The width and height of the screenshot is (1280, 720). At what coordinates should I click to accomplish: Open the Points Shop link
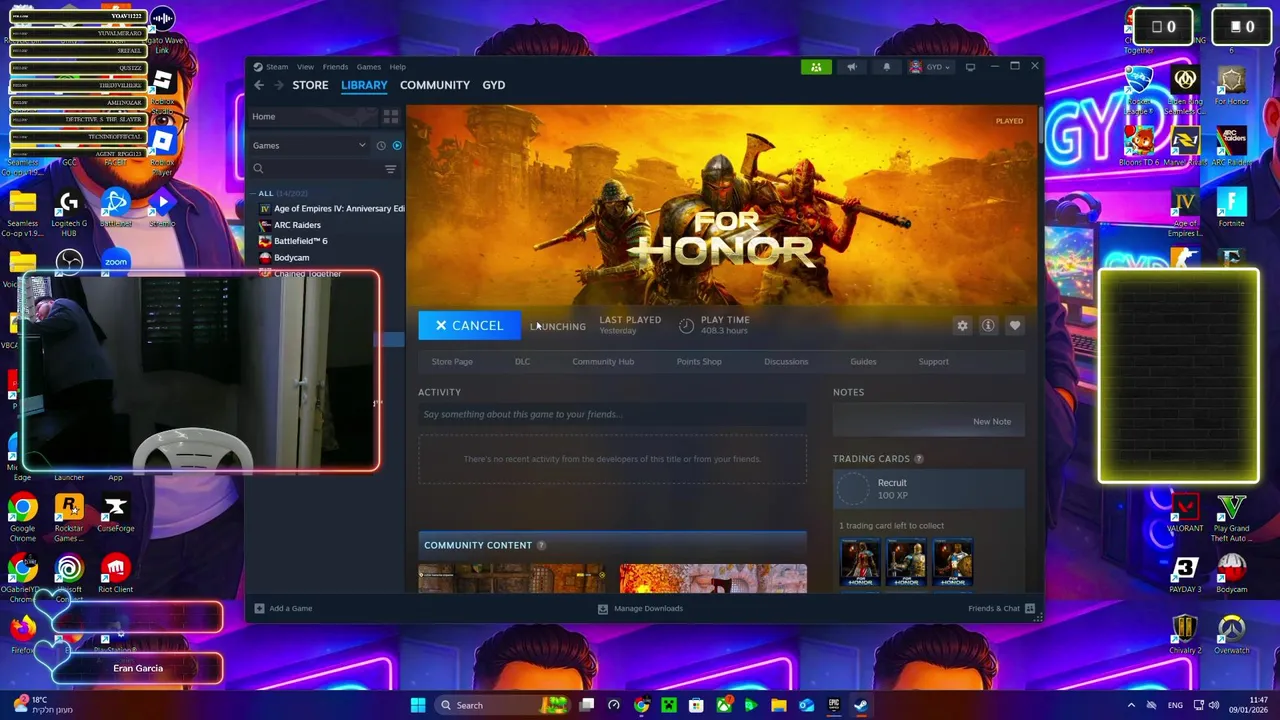[x=699, y=361]
